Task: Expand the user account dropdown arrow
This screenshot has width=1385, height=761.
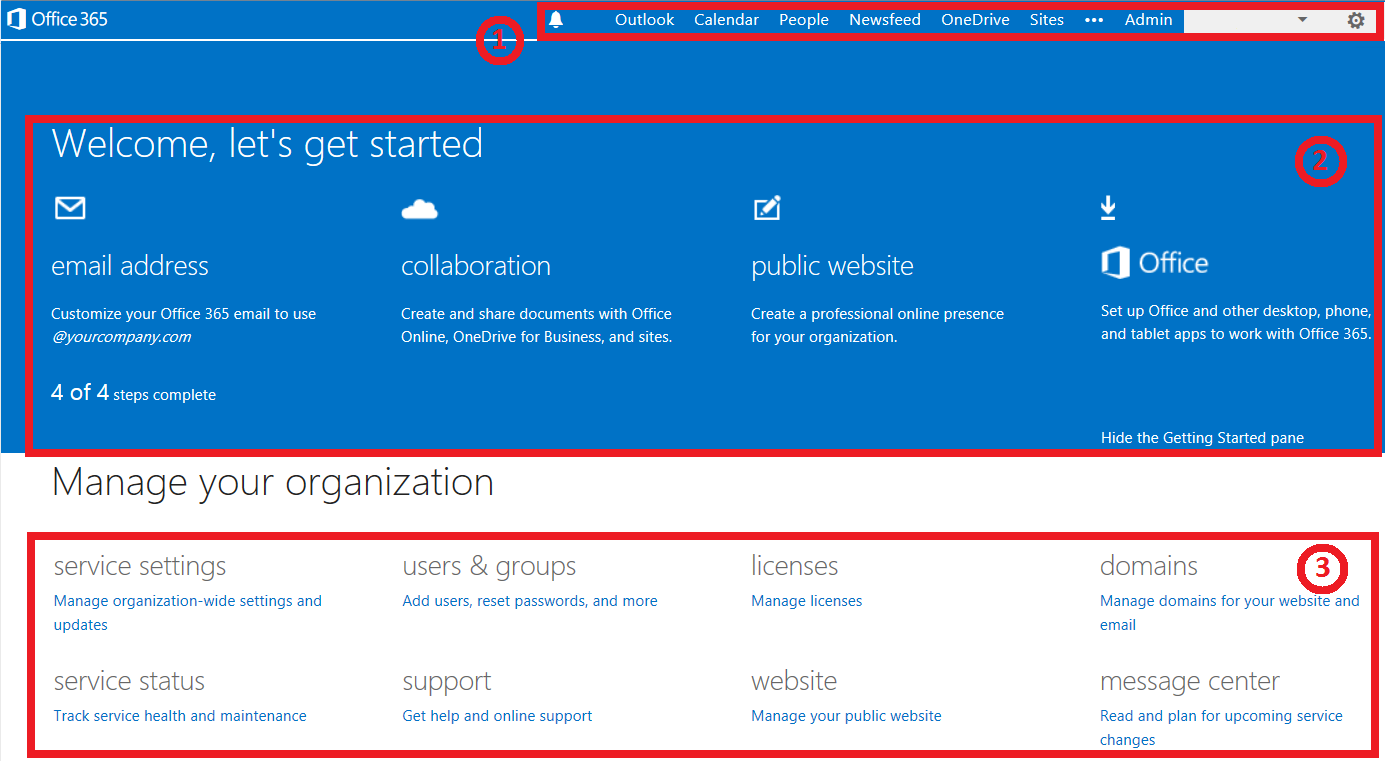Action: (1302, 20)
